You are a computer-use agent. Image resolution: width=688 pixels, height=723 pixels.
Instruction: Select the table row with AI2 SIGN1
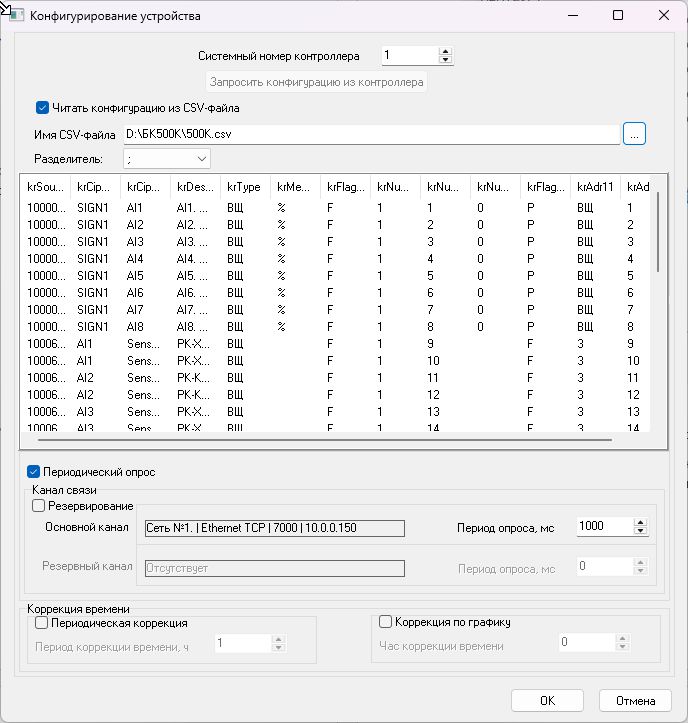pos(335,225)
